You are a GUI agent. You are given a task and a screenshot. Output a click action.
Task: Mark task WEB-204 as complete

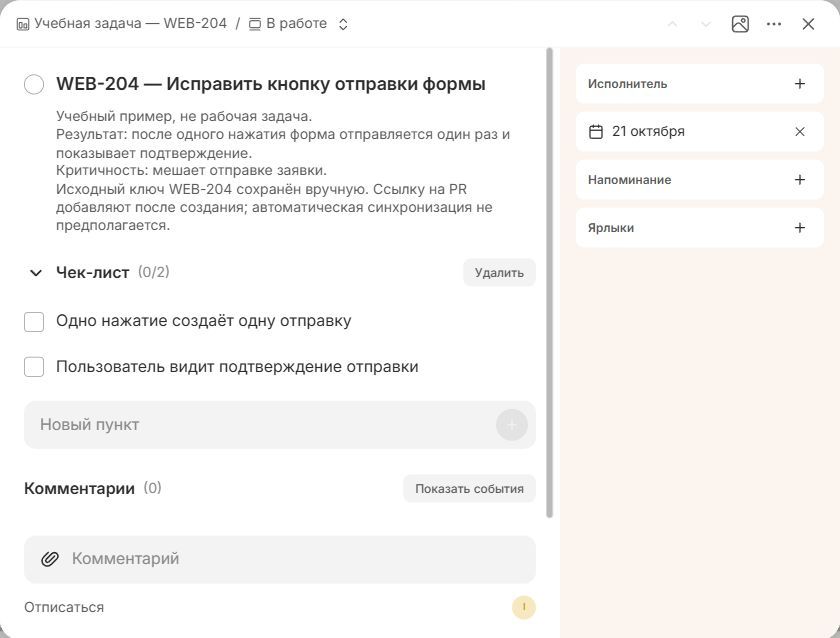pos(34,84)
